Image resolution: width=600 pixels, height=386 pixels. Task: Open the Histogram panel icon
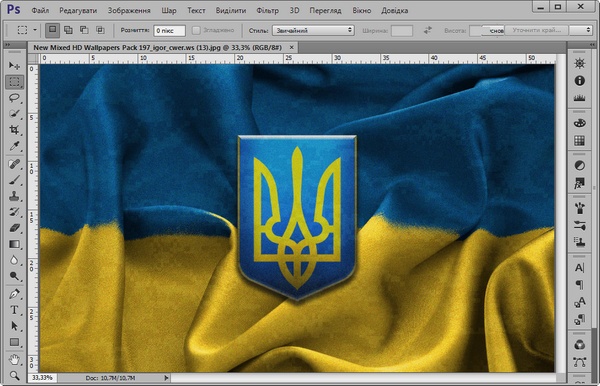point(579,98)
